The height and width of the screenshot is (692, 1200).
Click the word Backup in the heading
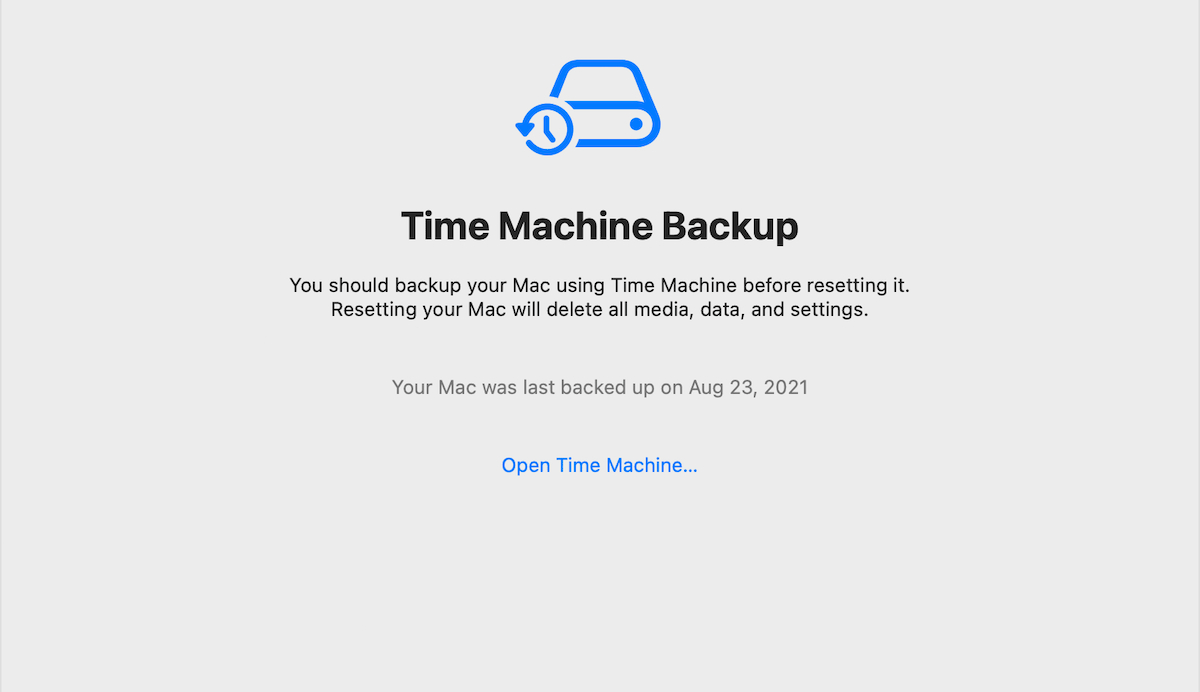tap(729, 227)
